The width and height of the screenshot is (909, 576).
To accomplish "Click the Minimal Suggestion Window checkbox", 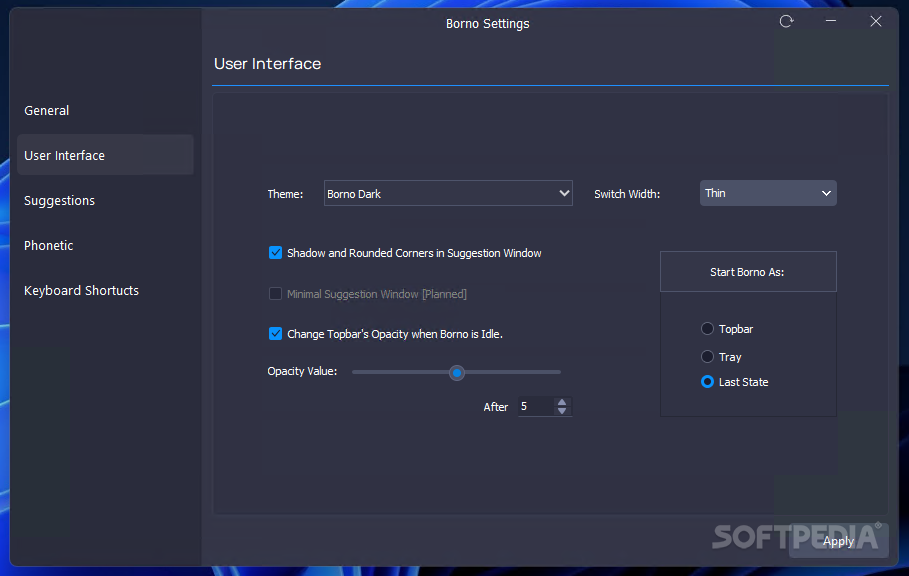I will point(275,294).
